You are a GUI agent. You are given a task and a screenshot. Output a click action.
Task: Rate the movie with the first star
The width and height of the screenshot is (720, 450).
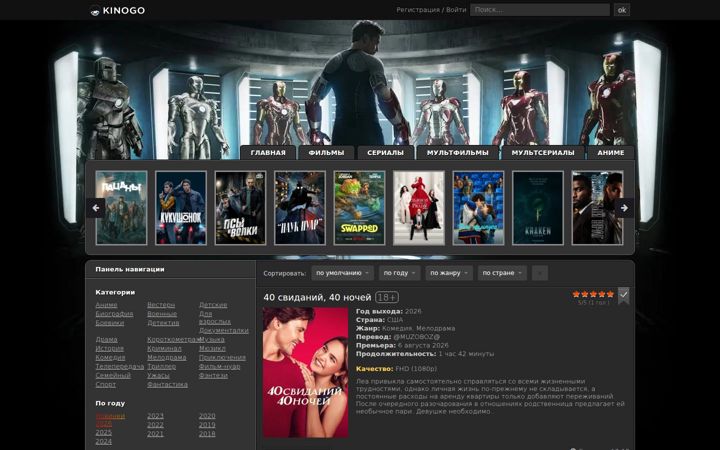pyautogui.click(x=576, y=294)
